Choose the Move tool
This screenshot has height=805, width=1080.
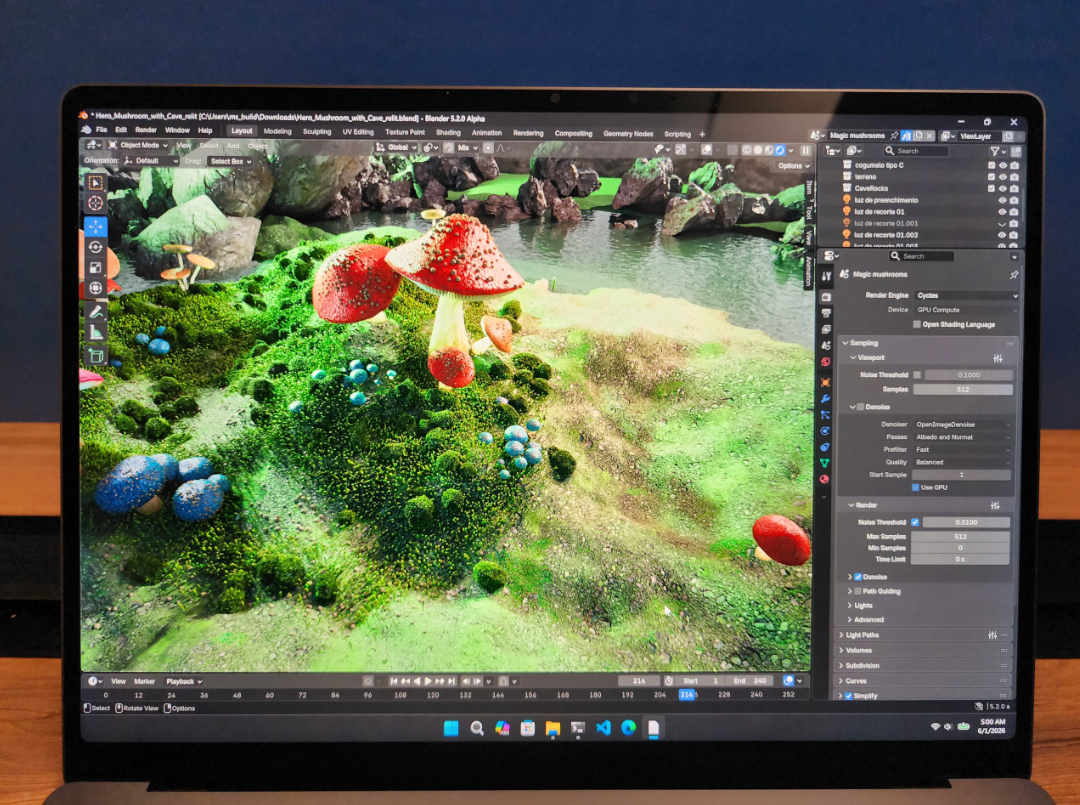point(96,226)
